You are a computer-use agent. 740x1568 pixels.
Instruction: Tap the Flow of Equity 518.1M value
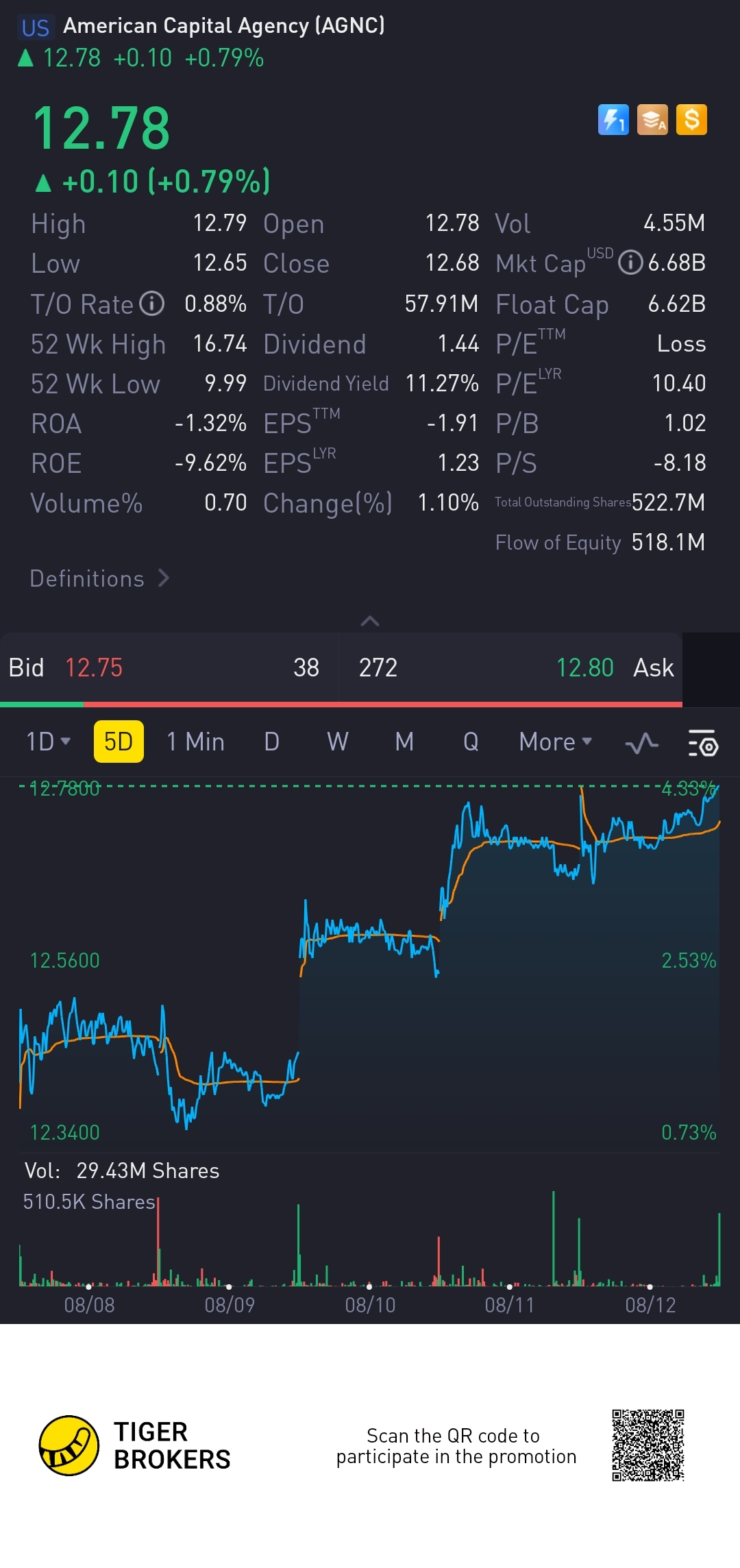(x=668, y=542)
